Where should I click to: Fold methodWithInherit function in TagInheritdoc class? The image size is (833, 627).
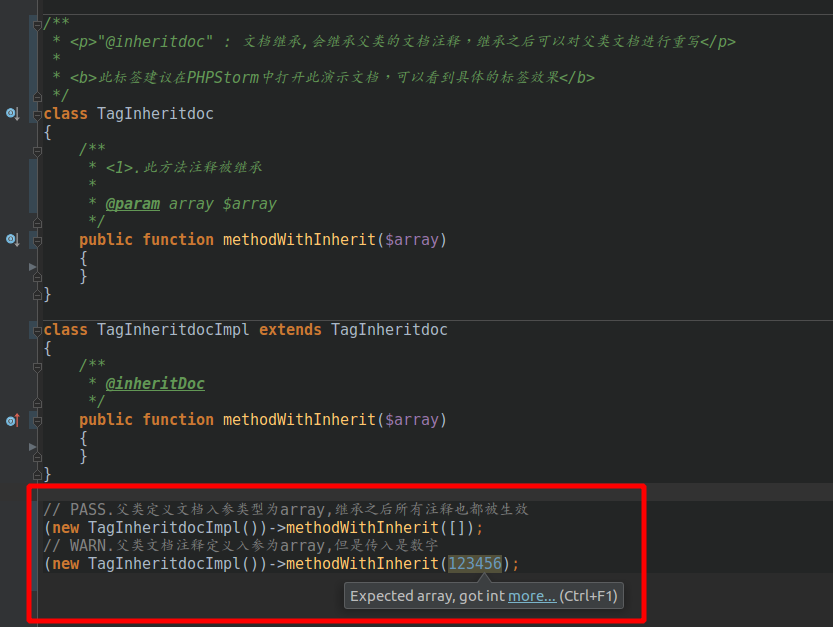coord(37,242)
